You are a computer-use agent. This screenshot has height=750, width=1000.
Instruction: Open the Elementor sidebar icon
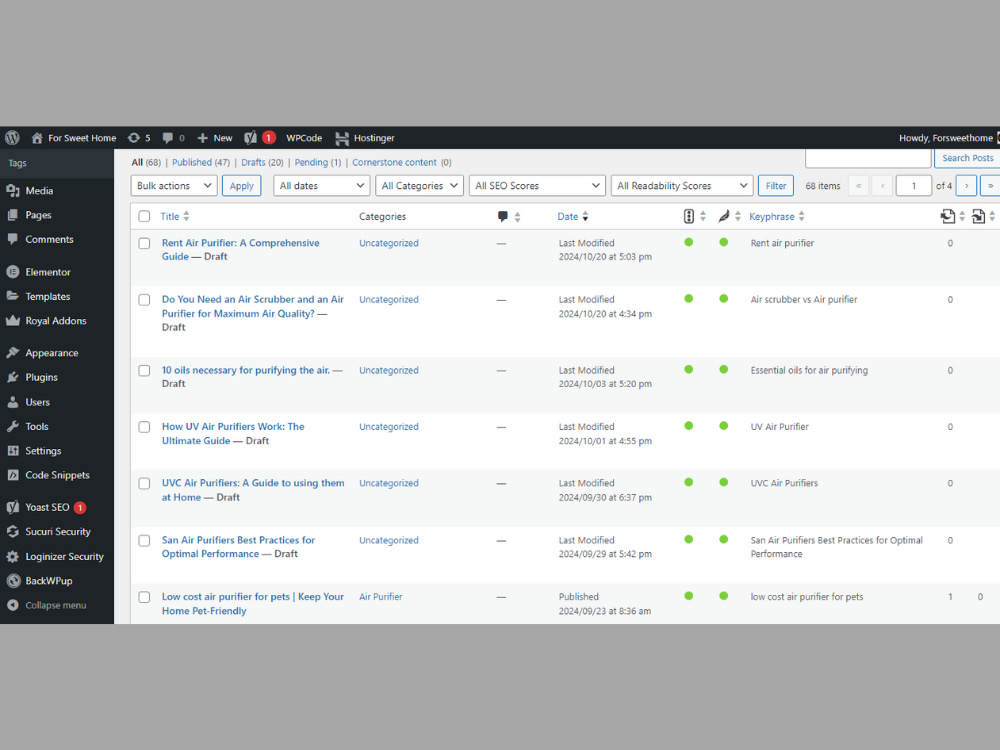(x=13, y=272)
